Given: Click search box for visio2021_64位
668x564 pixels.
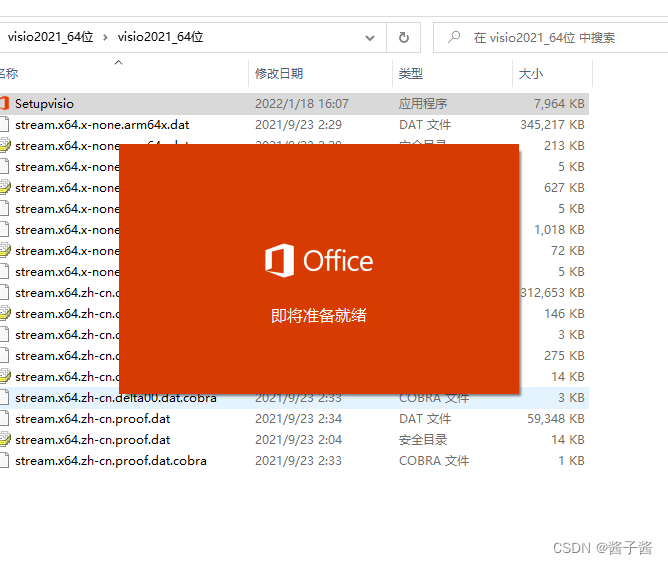Looking at the screenshot, I should [x=550, y=37].
